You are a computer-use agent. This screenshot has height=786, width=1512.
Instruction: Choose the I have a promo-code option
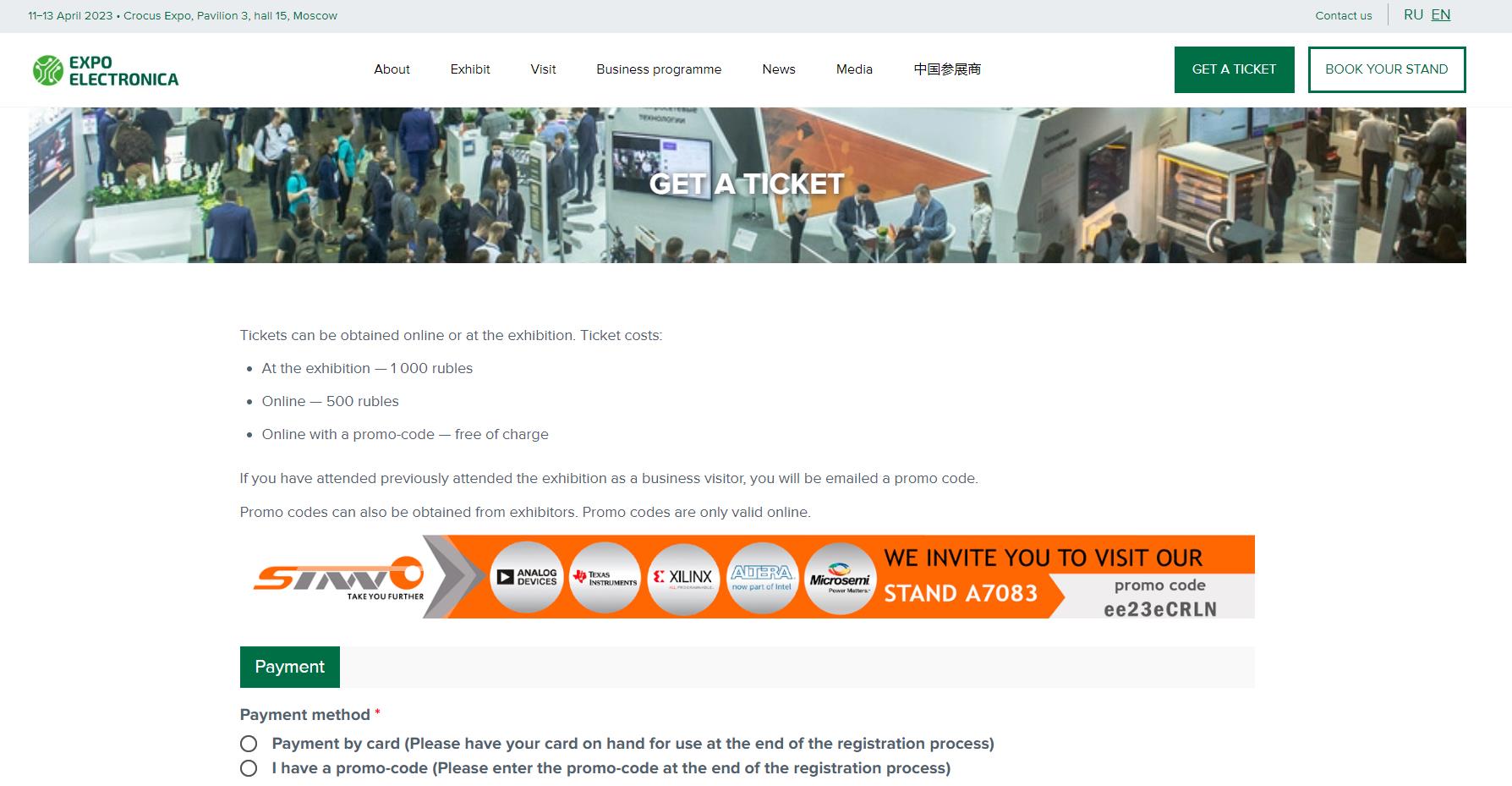coord(249,768)
